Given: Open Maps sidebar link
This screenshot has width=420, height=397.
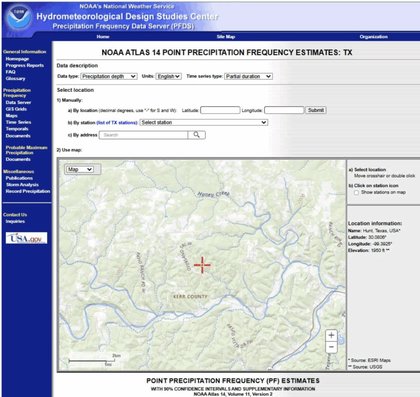Looking at the screenshot, I should (11, 116).
